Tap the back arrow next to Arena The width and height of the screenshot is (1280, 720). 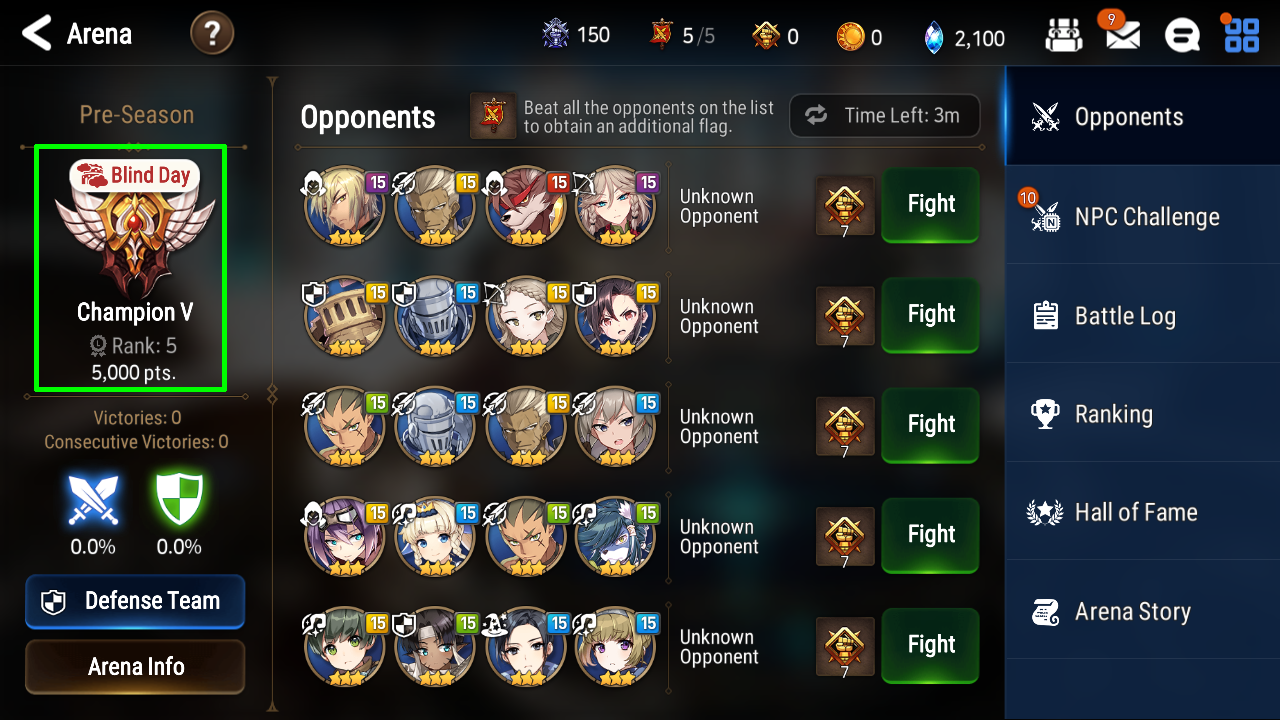(36, 33)
